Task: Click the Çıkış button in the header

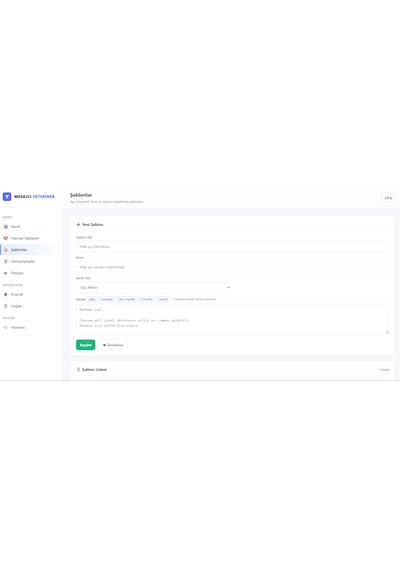Action: click(388, 198)
